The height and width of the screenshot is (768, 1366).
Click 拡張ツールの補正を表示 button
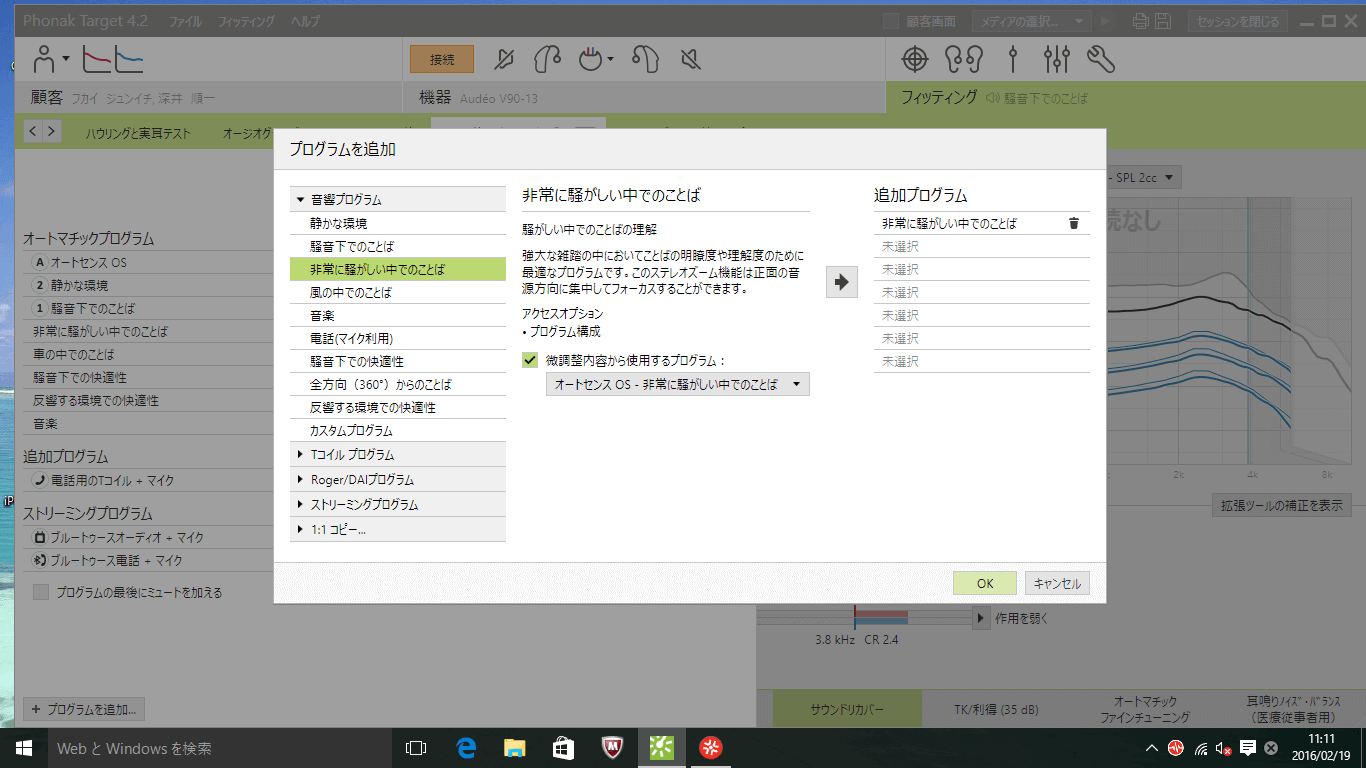pyautogui.click(x=1282, y=505)
